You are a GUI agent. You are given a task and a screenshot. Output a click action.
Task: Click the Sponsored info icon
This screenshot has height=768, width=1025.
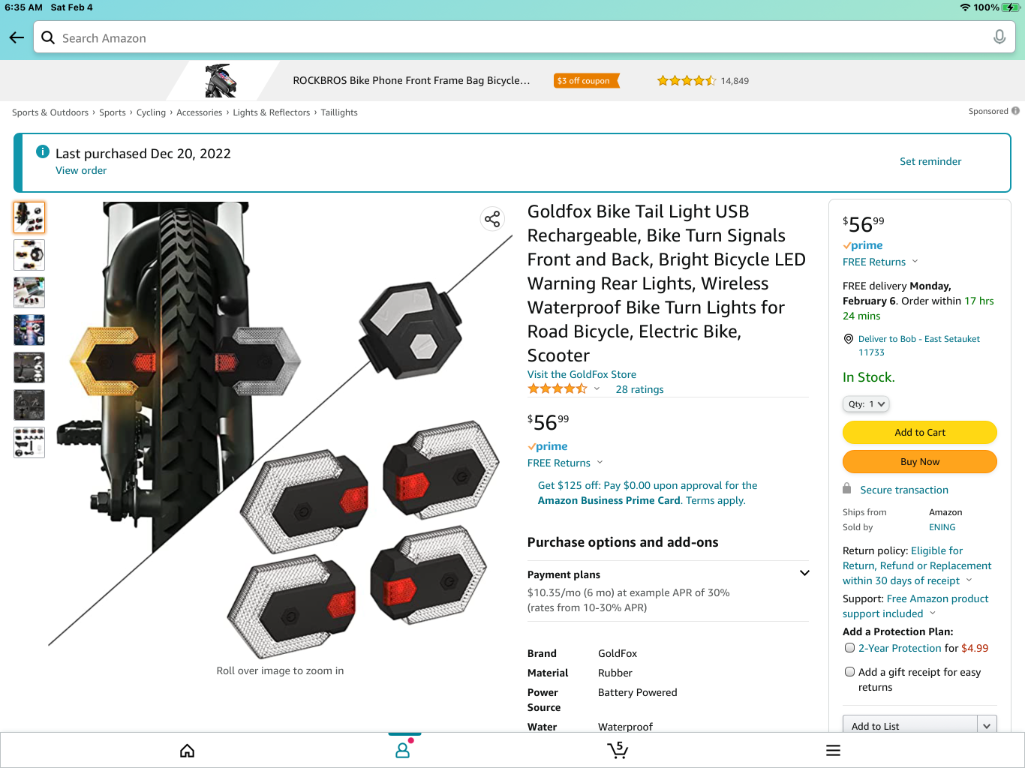point(1015,111)
